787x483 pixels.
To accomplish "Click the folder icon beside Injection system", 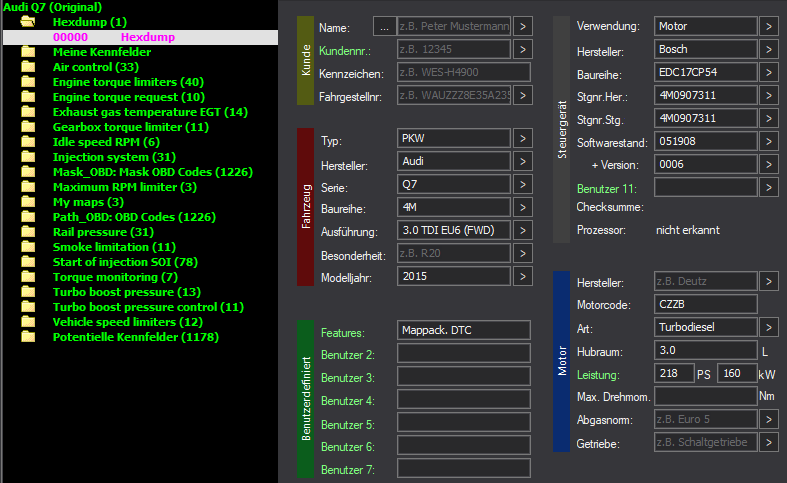I will tap(28, 157).
